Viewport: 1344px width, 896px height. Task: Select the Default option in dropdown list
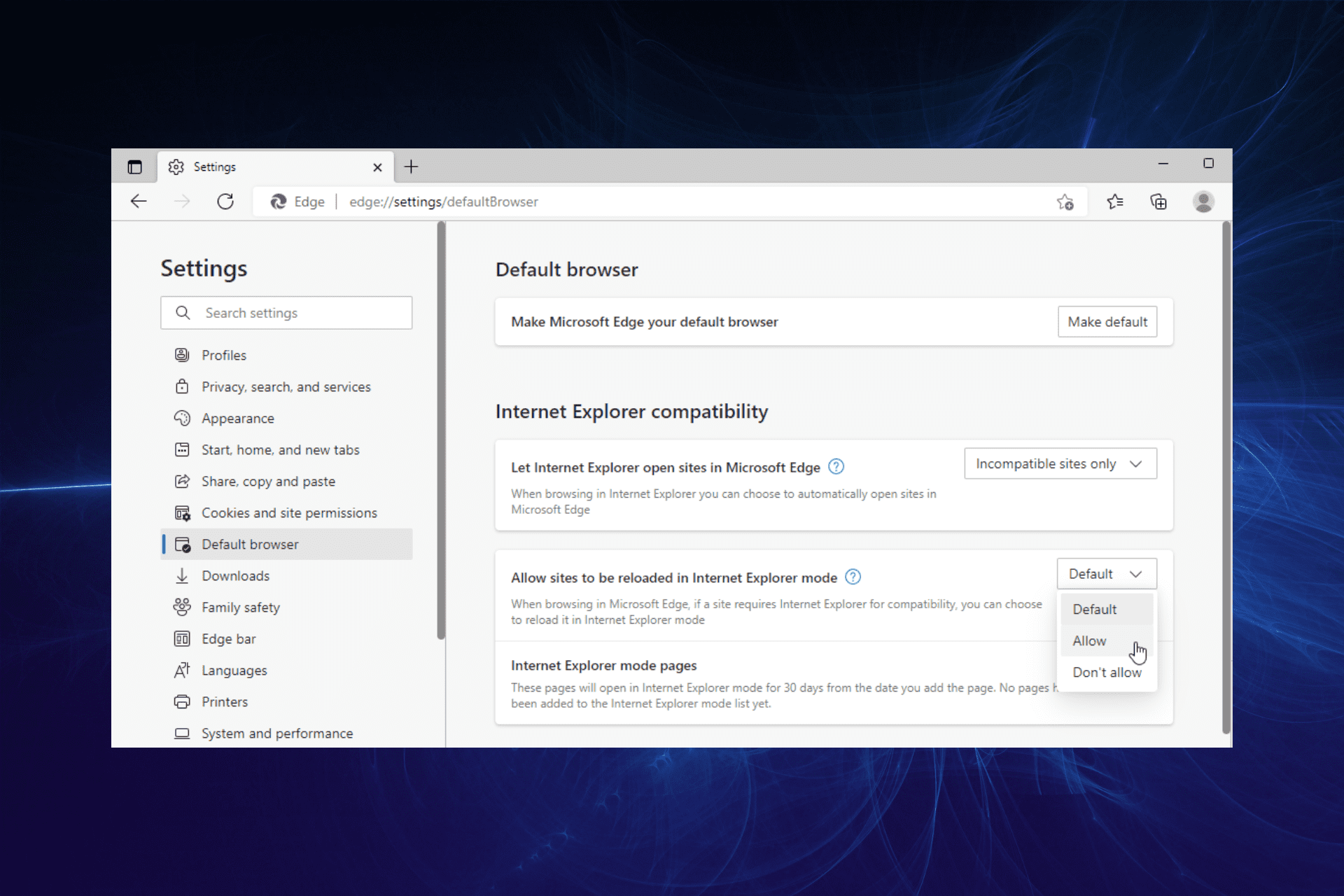pyautogui.click(x=1095, y=610)
